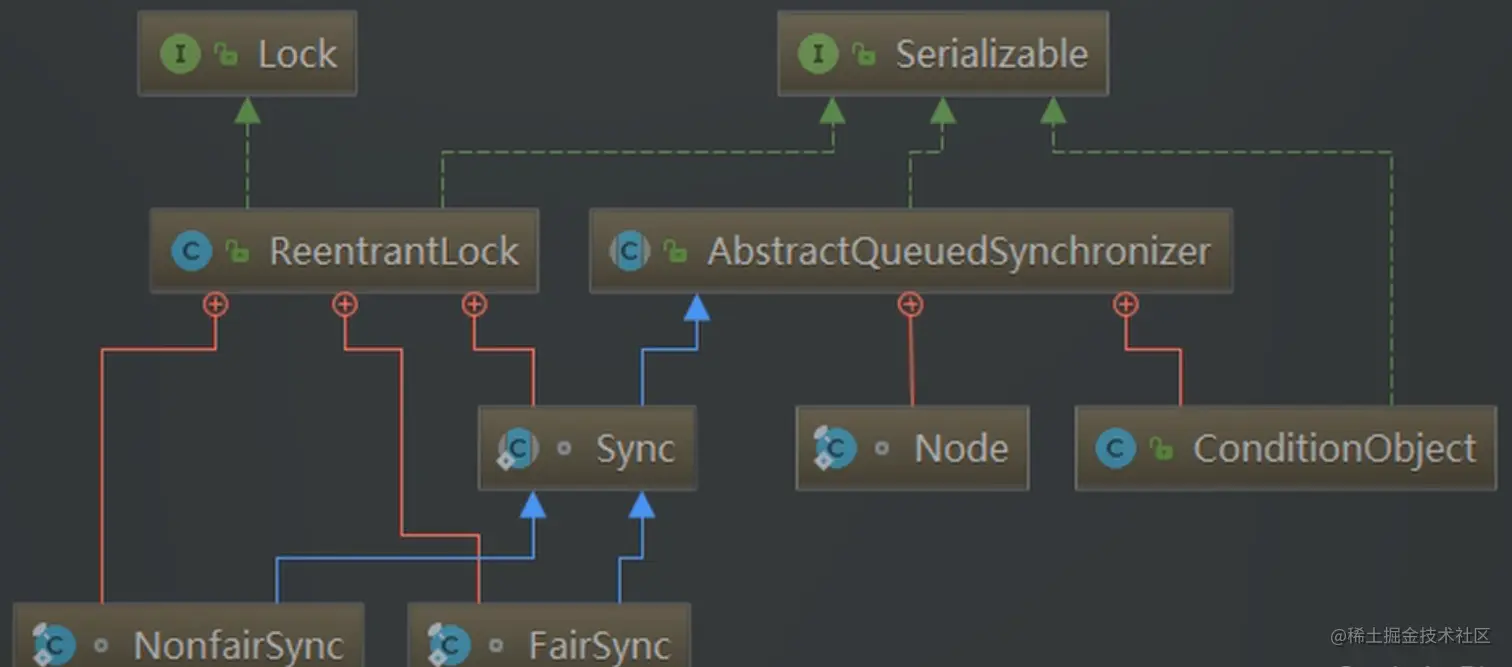
Task: Click the middle inner-class plus marker under ReentrantLock
Action: tap(345, 304)
